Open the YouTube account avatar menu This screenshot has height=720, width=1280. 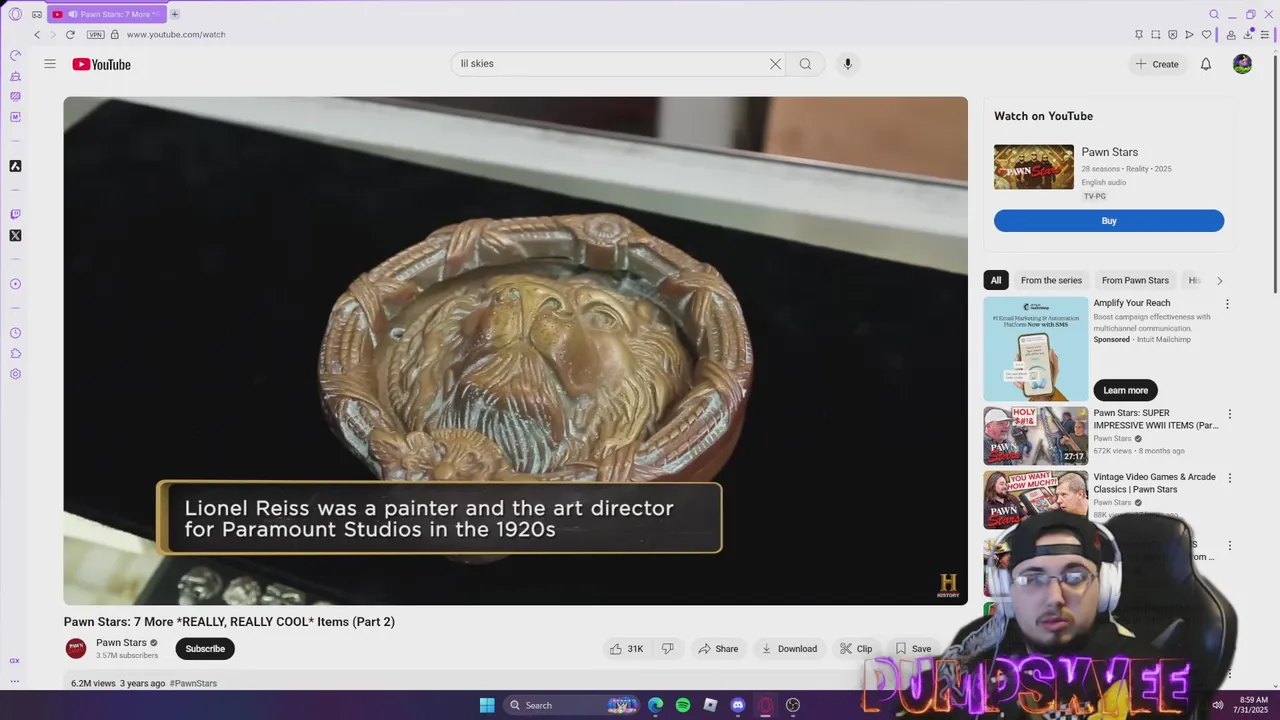(x=1242, y=64)
